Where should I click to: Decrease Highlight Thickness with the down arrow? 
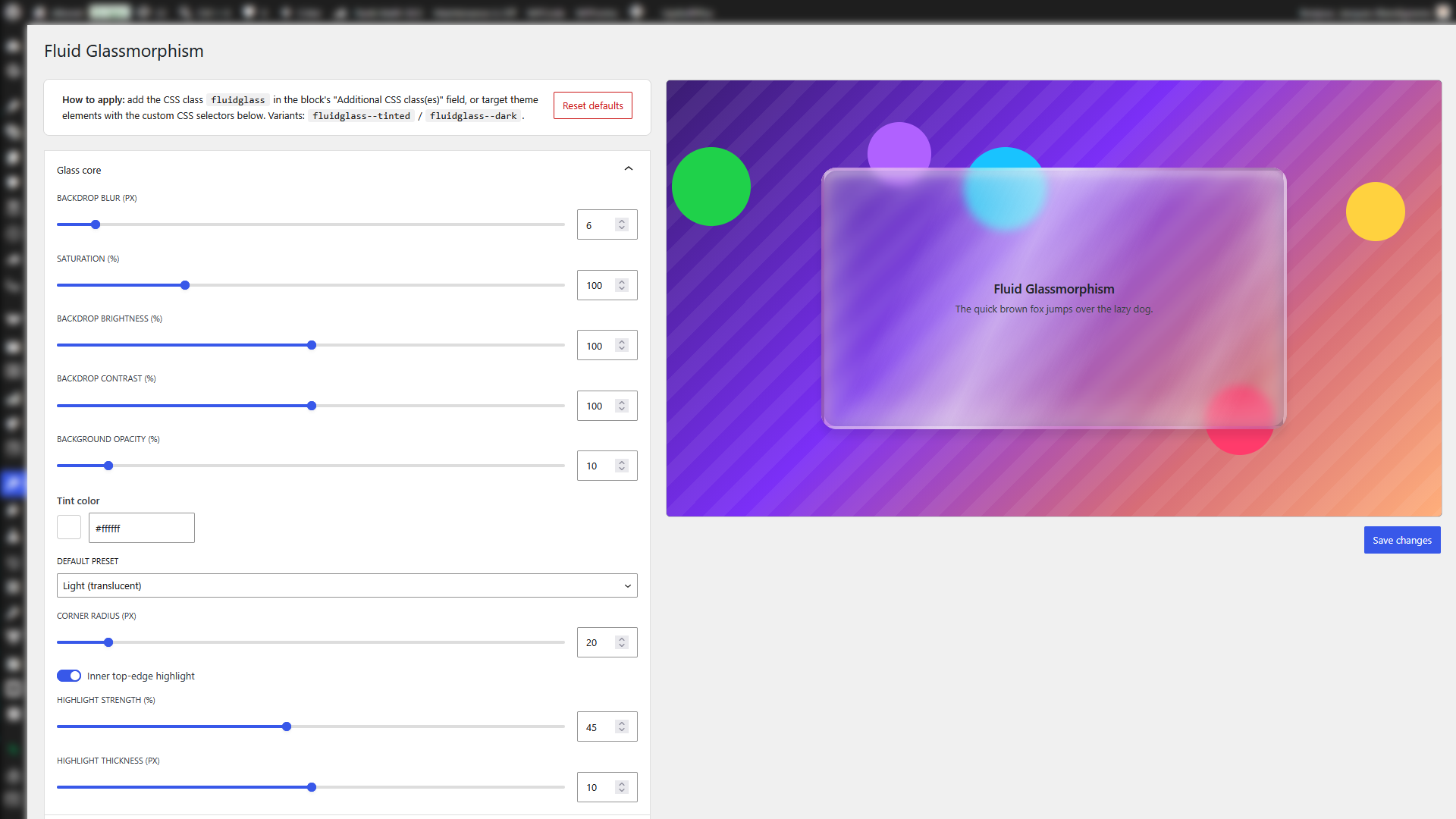click(x=622, y=791)
